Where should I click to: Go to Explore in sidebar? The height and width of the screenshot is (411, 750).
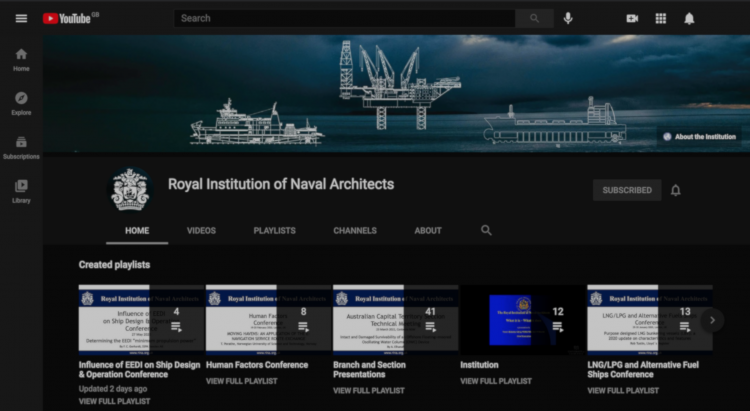tap(21, 103)
